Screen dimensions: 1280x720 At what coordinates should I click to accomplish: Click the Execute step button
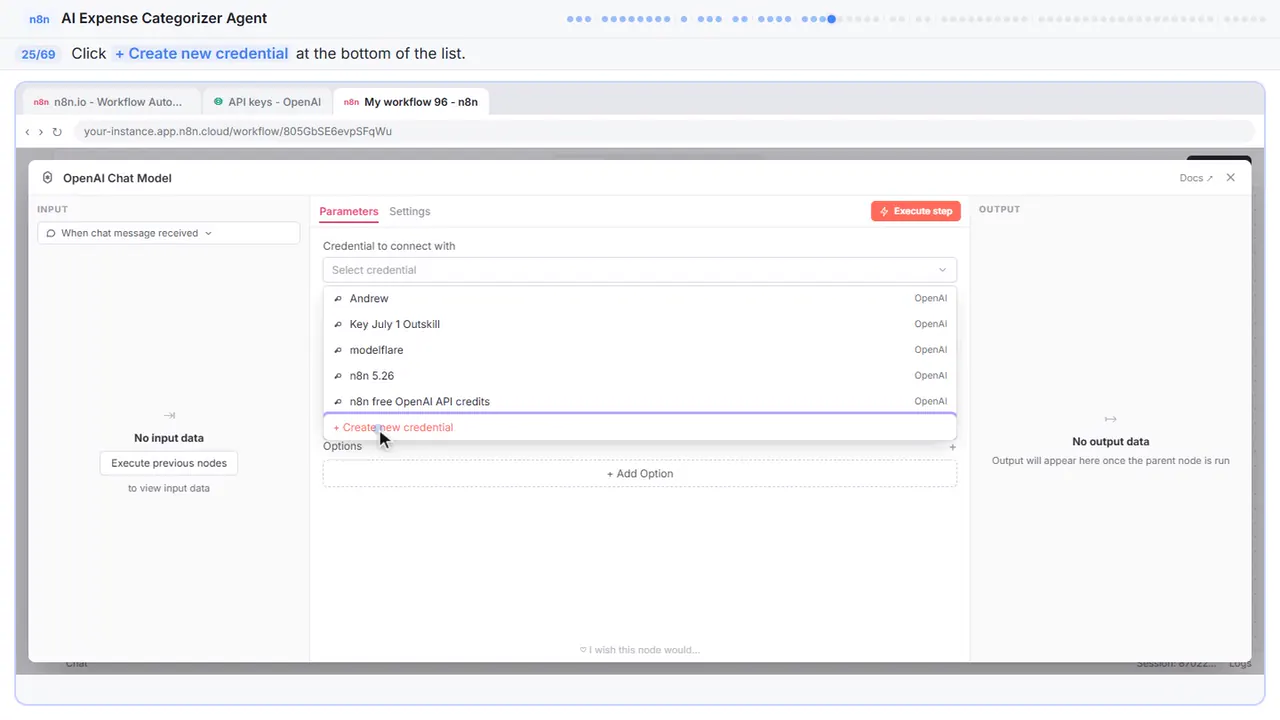point(916,211)
